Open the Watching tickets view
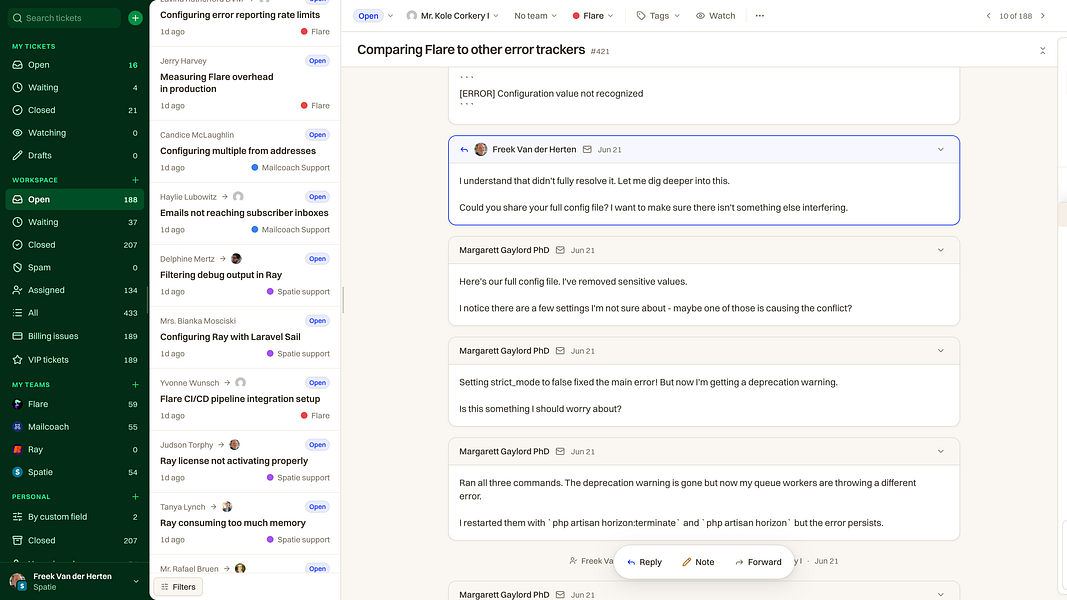Image resolution: width=1067 pixels, height=600 pixels. click(x=75, y=133)
